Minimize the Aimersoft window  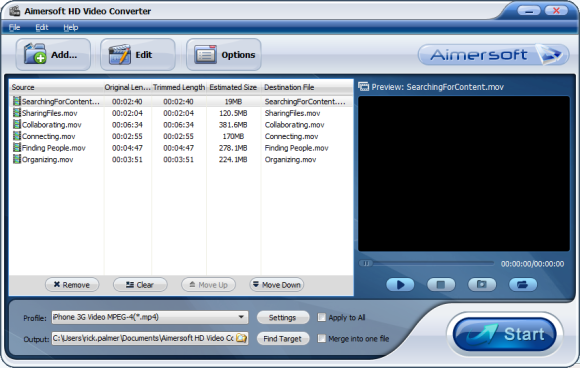click(x=529, y=11)
